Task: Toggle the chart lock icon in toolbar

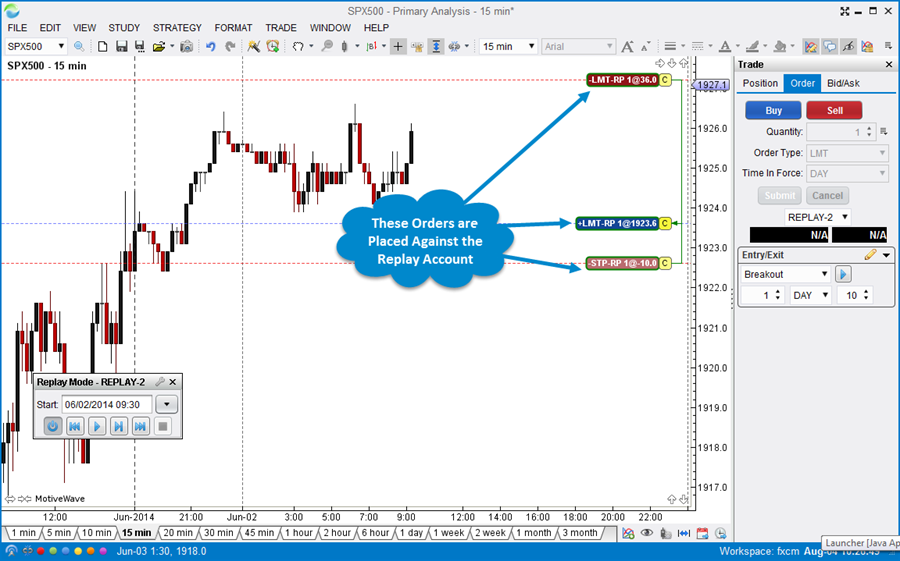Action: click(x=867, y=47)
